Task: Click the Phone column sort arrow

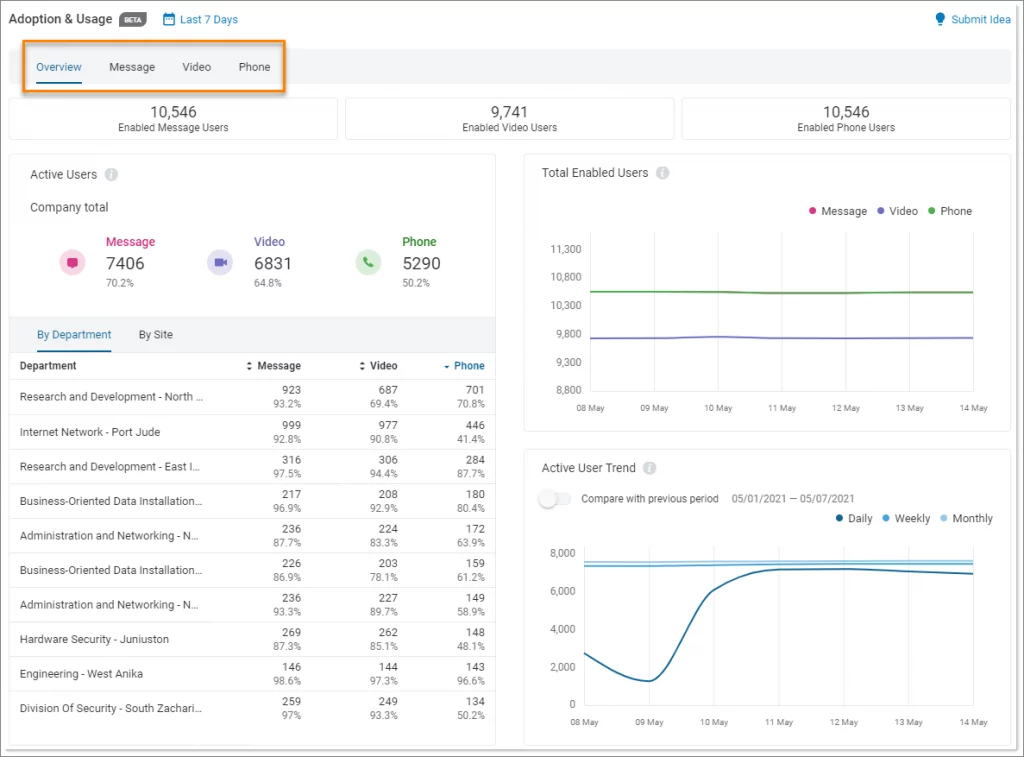Action: click(447, 366)
